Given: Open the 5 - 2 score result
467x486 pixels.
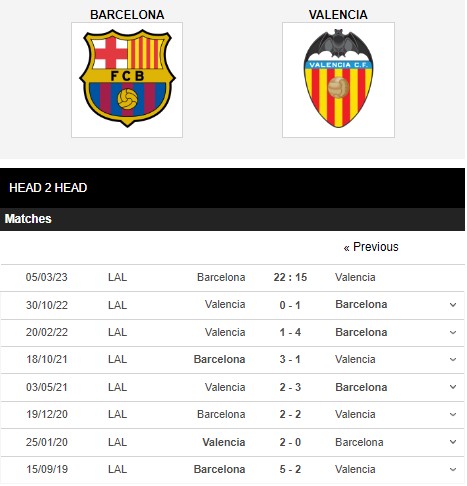Looking at the screenshot, I should 290,469.
